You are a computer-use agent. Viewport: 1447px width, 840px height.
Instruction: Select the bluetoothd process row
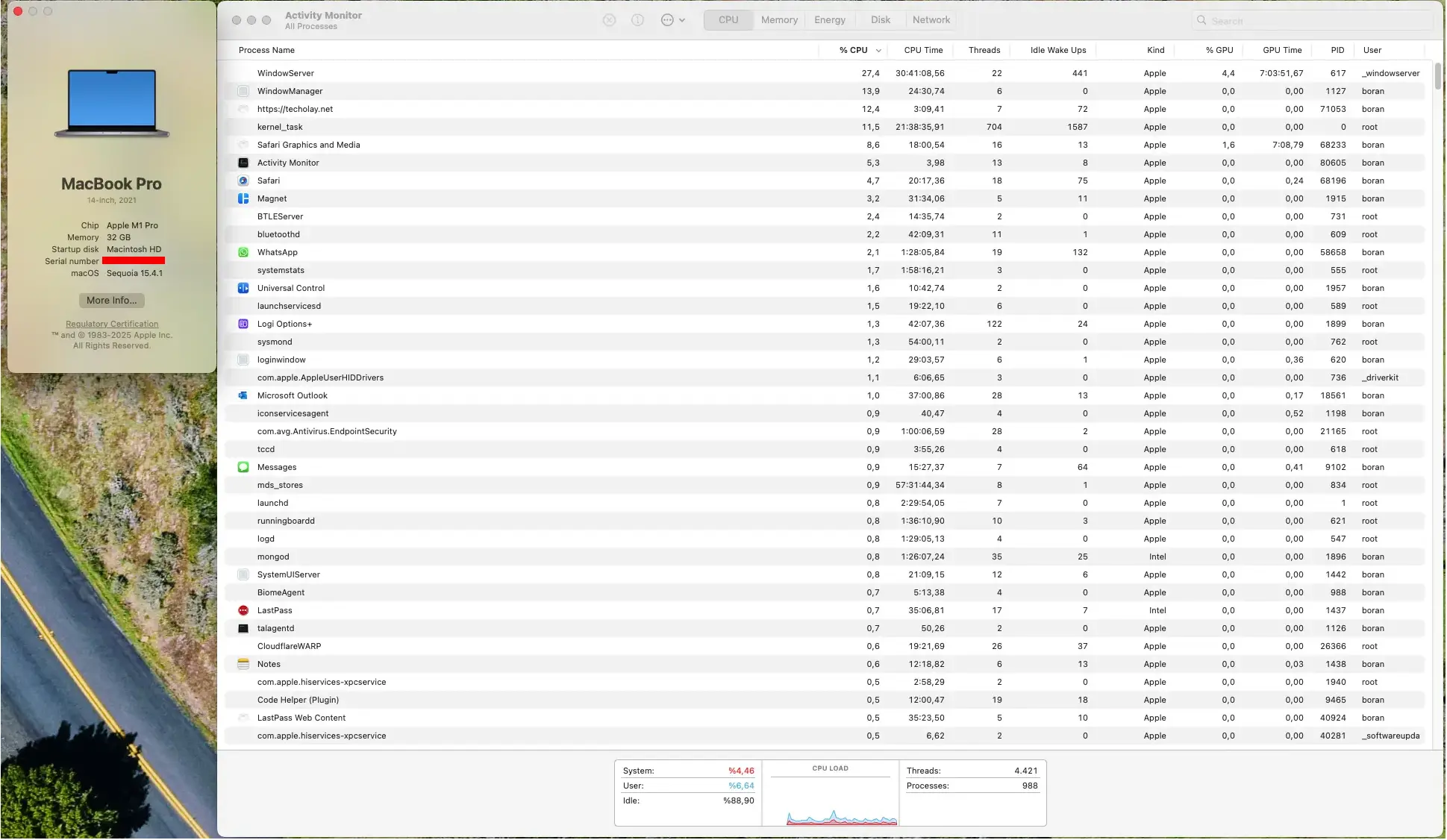pyautogui.click(x=825, y=234)
